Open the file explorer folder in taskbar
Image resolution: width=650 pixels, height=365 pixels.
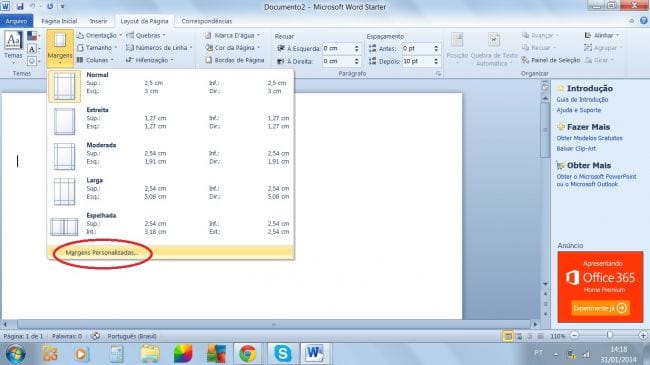click(150, 354)
